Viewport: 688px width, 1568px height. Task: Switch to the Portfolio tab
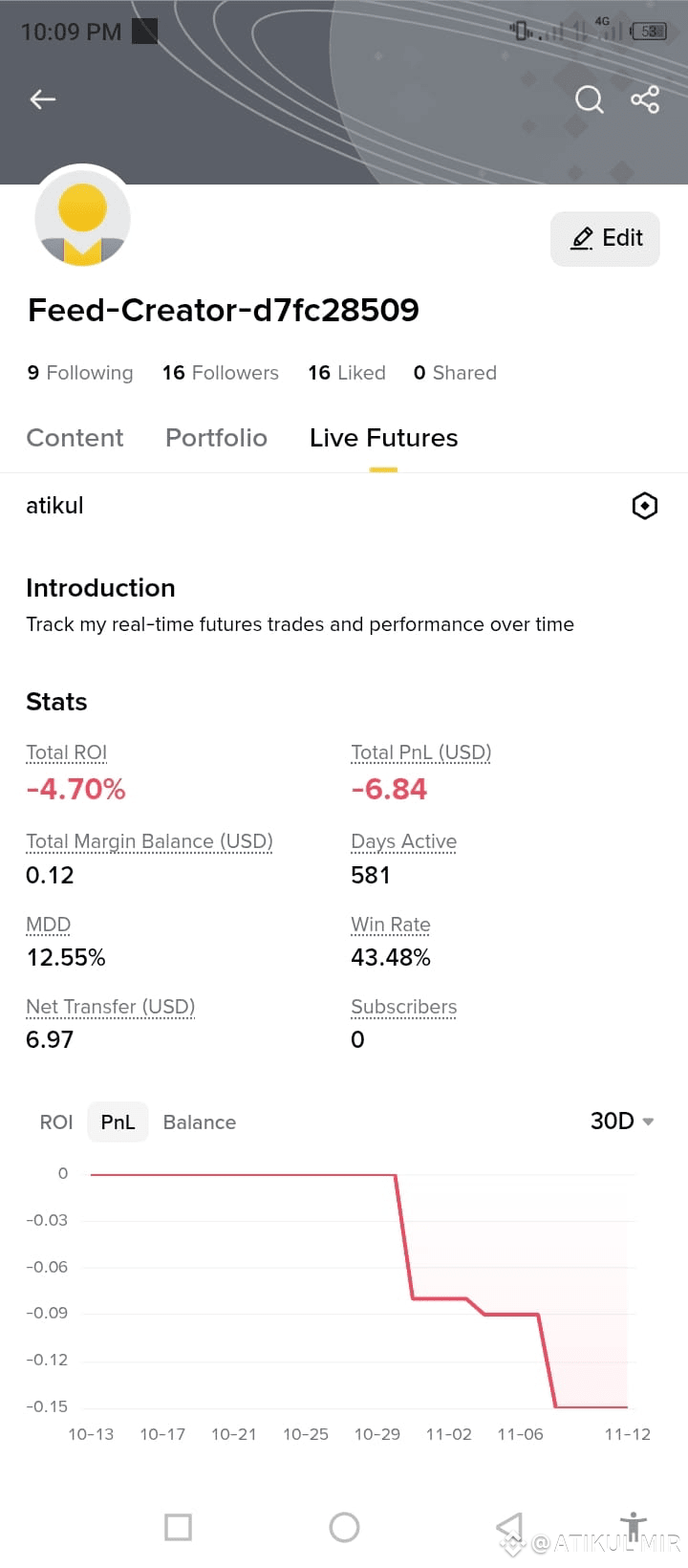(x=216, y=438)
